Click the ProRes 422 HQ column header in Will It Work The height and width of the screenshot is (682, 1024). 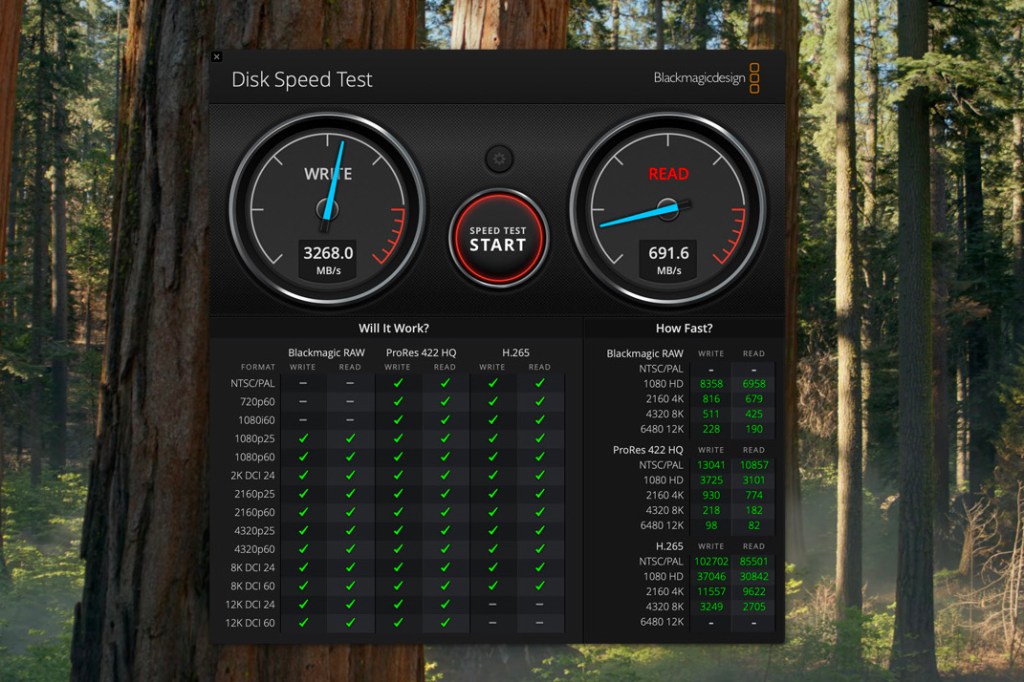(x=421, y=353)
